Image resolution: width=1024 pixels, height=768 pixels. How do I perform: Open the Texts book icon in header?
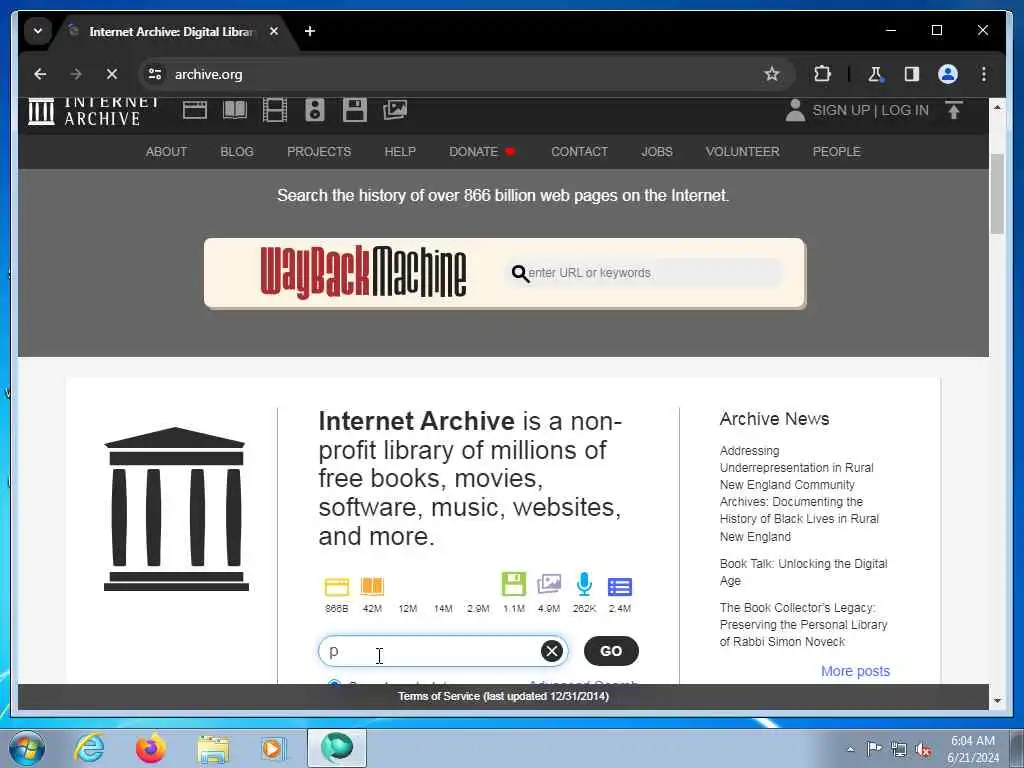[234, 110]
